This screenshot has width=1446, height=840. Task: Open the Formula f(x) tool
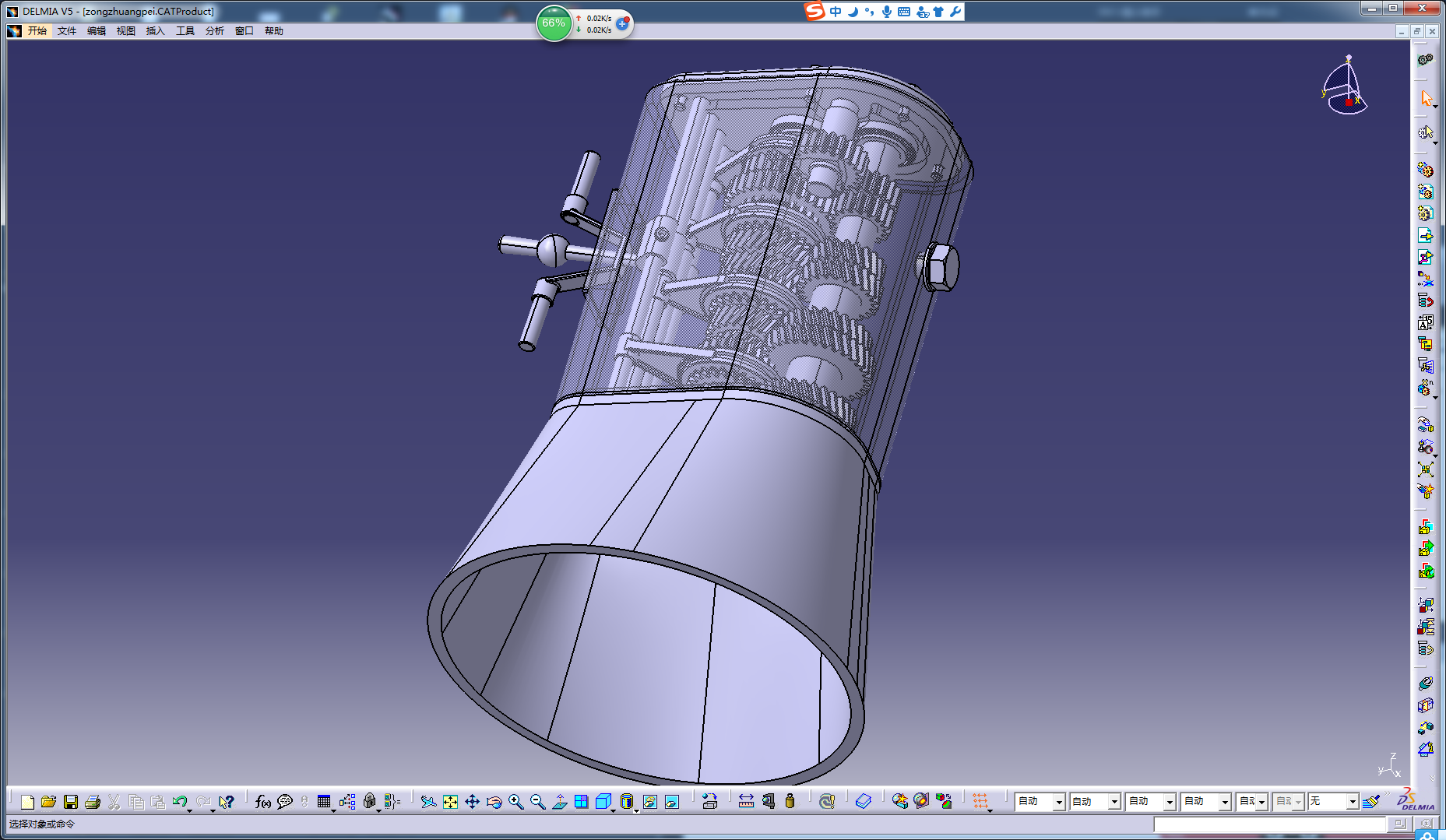pyautogui.click(x=263, y=801)
